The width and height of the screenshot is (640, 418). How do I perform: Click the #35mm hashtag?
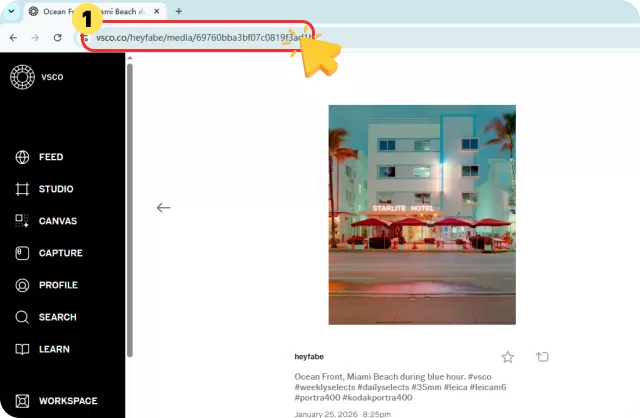click(427, 387)
